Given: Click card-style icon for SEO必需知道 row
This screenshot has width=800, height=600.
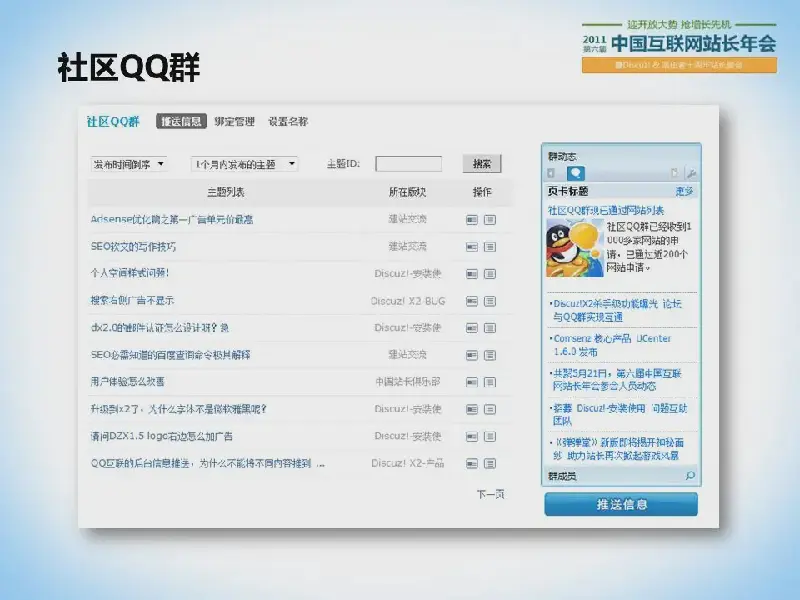Looking at the screenshot, I should tap(472, 355).
